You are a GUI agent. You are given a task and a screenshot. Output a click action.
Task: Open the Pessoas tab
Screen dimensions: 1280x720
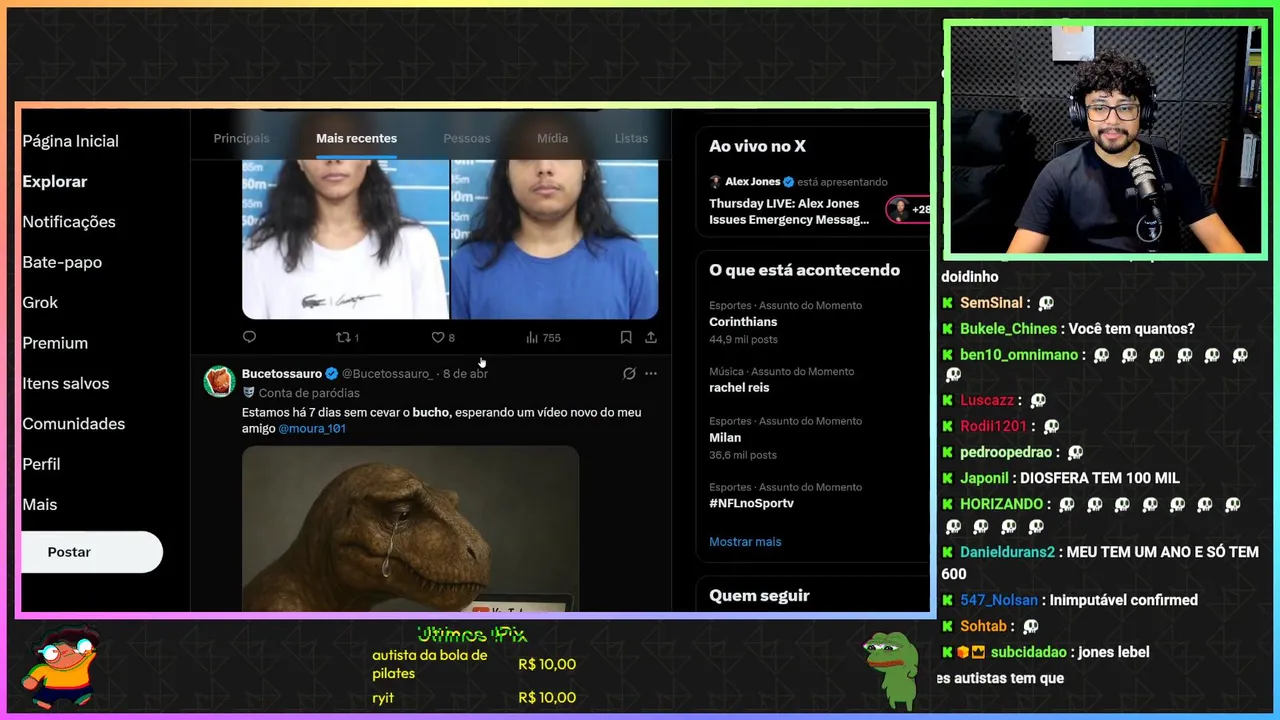coord(467,138)
